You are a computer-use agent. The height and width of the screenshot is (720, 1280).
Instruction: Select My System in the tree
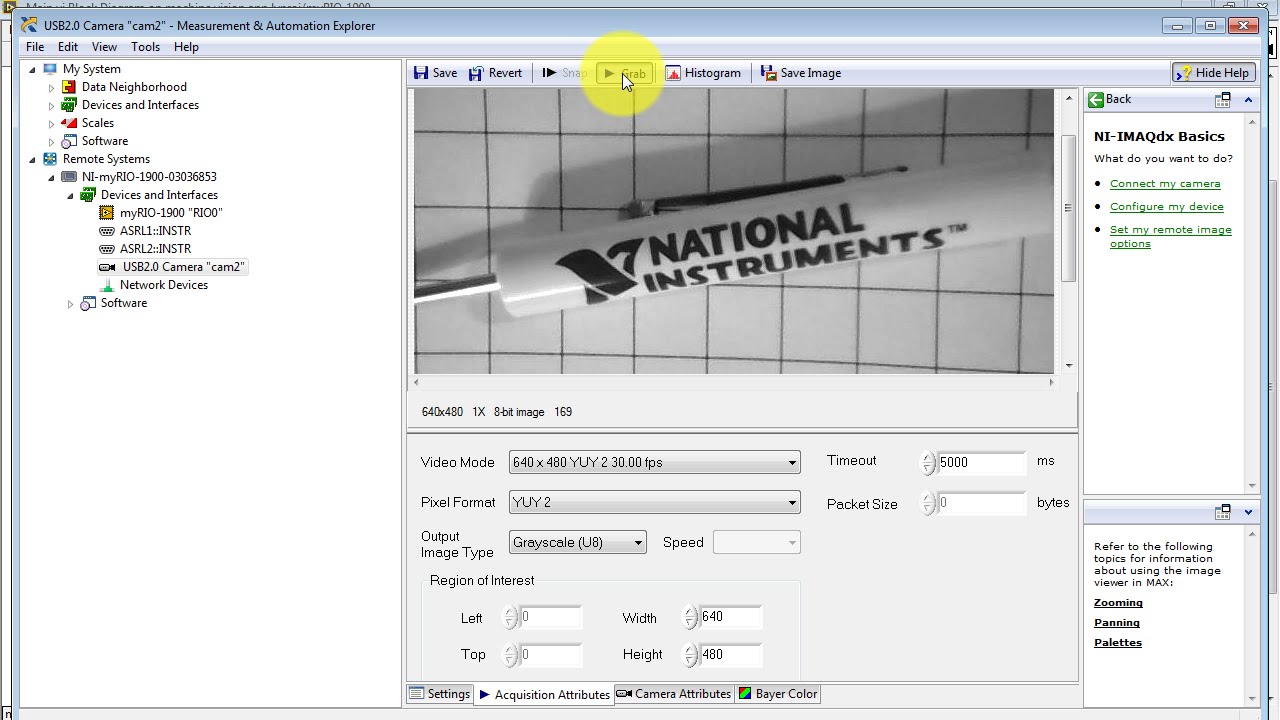pos(91,69)
